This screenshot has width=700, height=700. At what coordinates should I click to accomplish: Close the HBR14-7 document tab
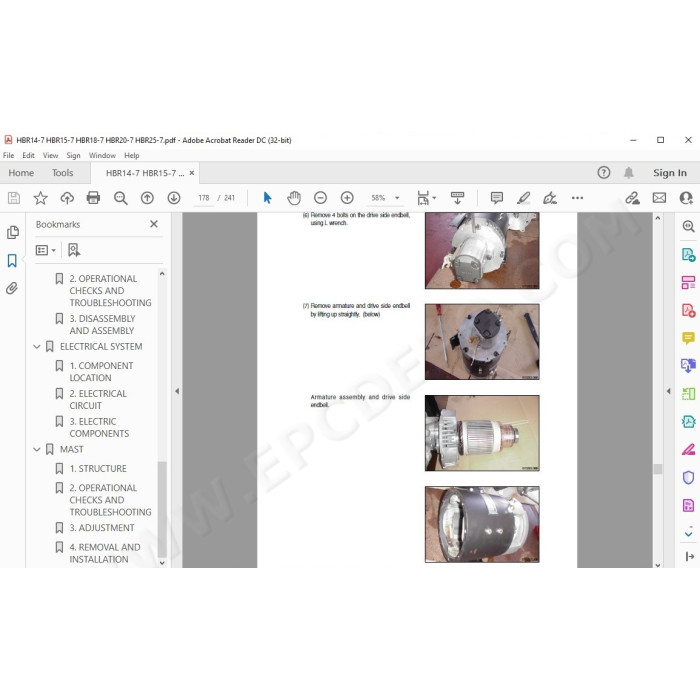tap(192, 173)
